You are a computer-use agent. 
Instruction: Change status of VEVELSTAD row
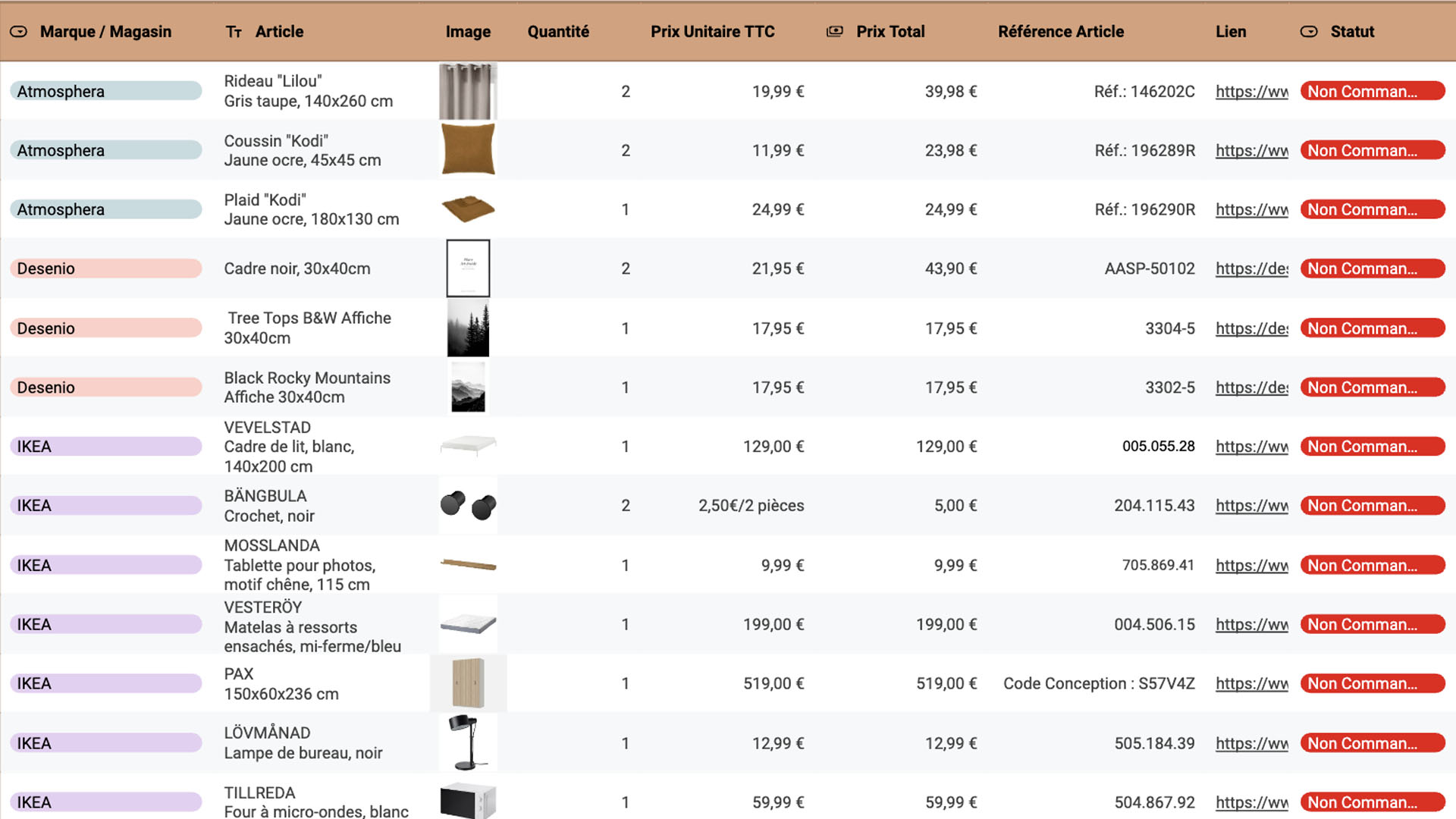click(x=1373, y=447)
